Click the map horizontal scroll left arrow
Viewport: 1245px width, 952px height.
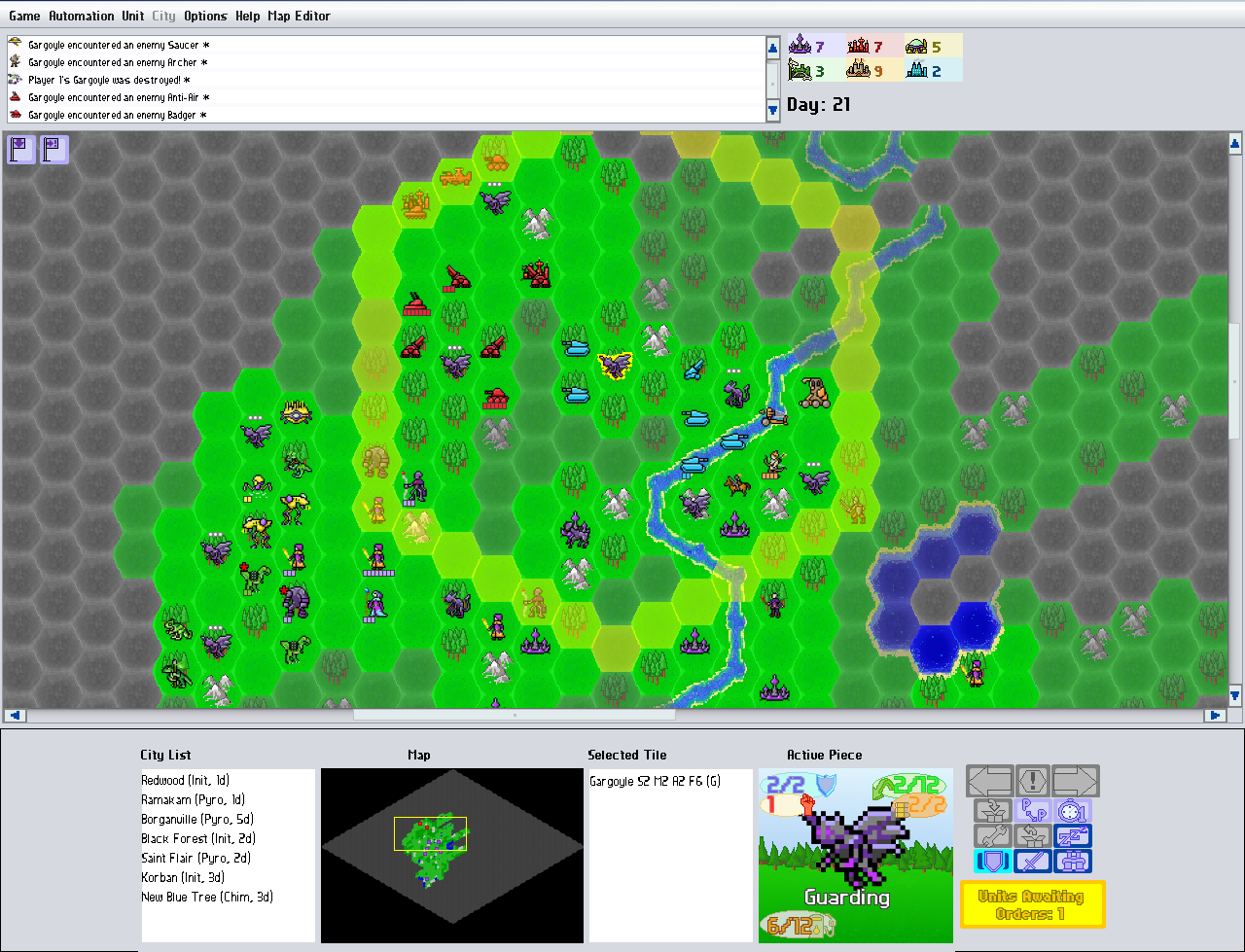tap(15, 715)
